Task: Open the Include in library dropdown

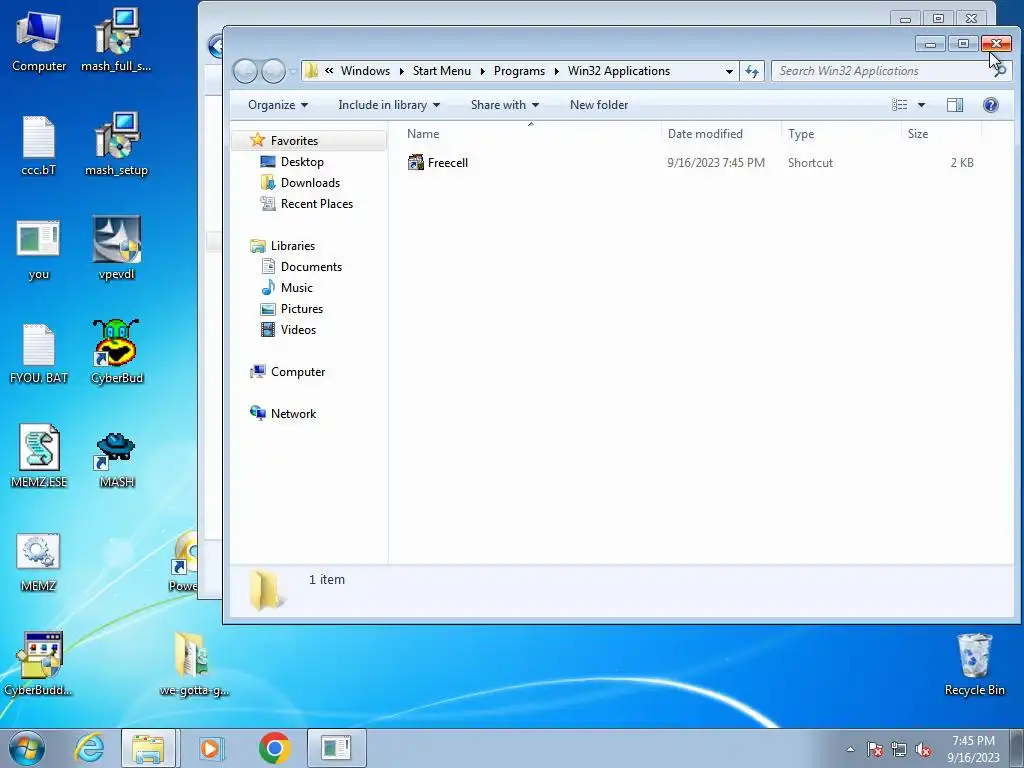Action: point(389,105)
